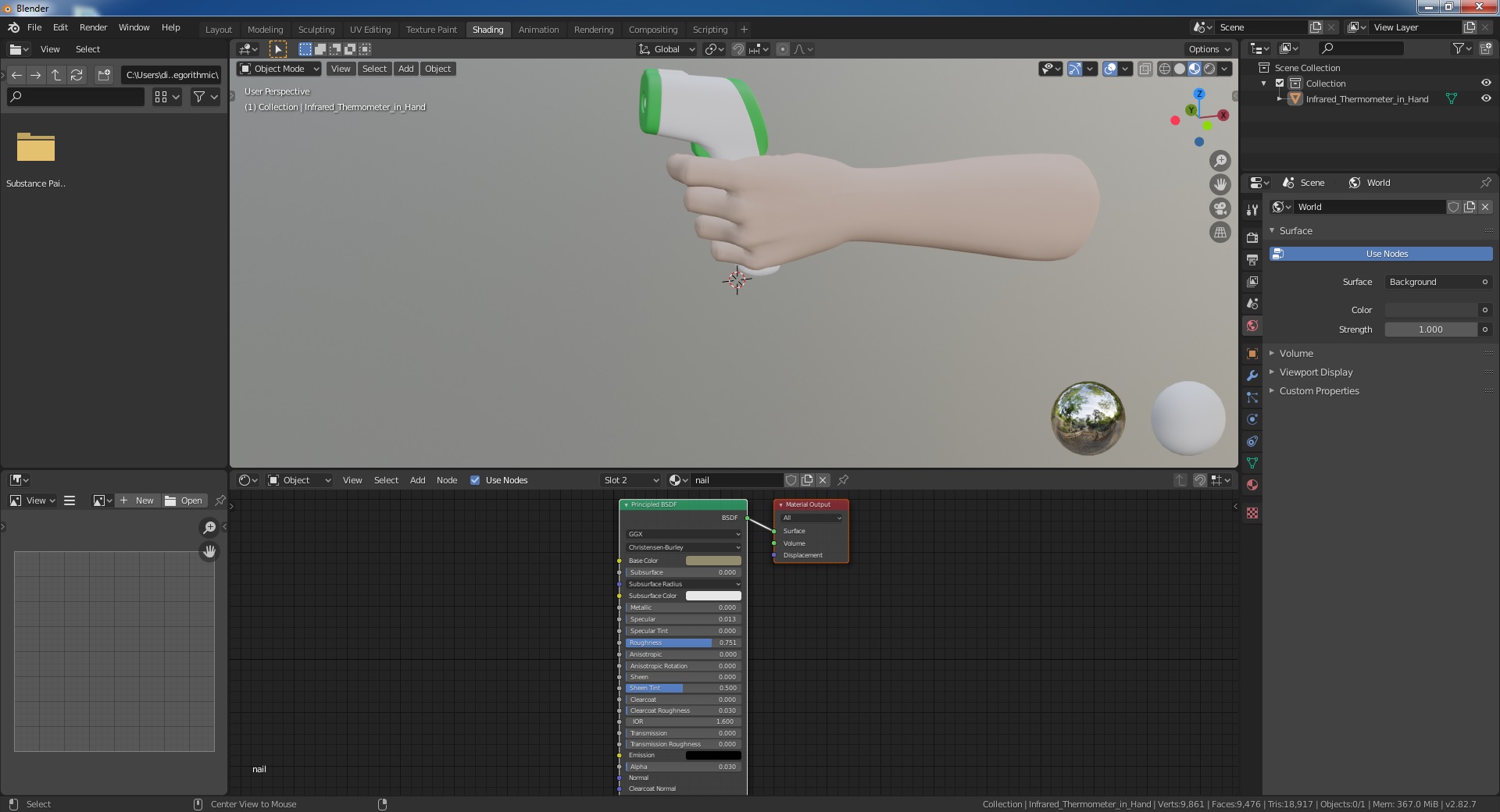Click the viewport zoom magnifier gizmo

[1220, 161]
